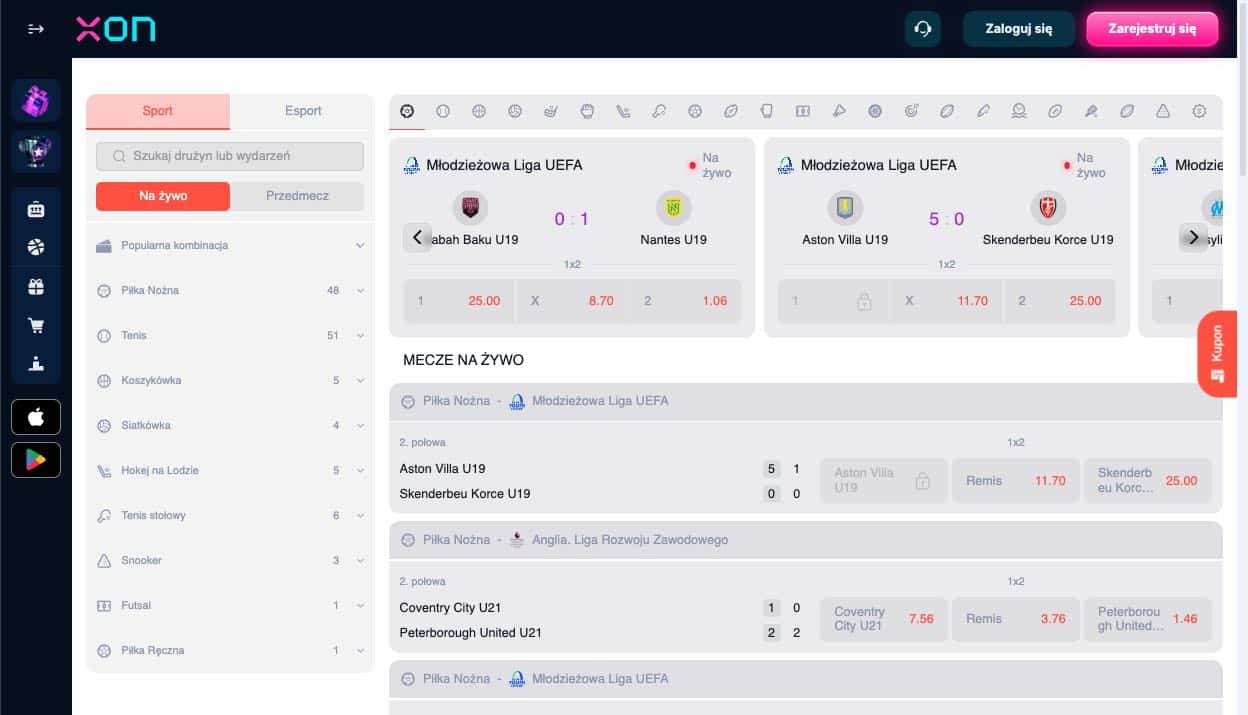Click the Zarejestruj się button
1248x715 pixels.
click(x=1152, y=29)
